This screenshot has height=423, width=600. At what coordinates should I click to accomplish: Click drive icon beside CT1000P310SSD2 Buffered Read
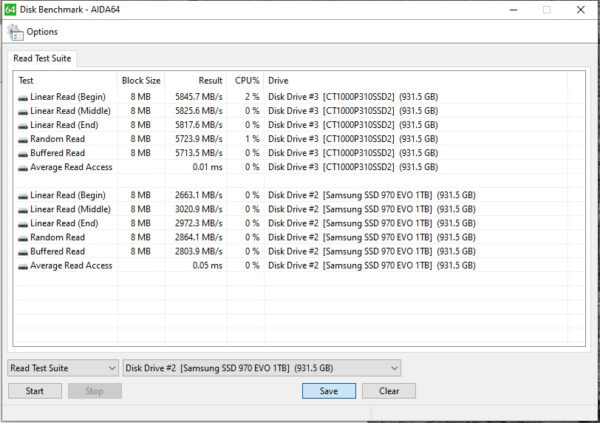tap(23, 154)
